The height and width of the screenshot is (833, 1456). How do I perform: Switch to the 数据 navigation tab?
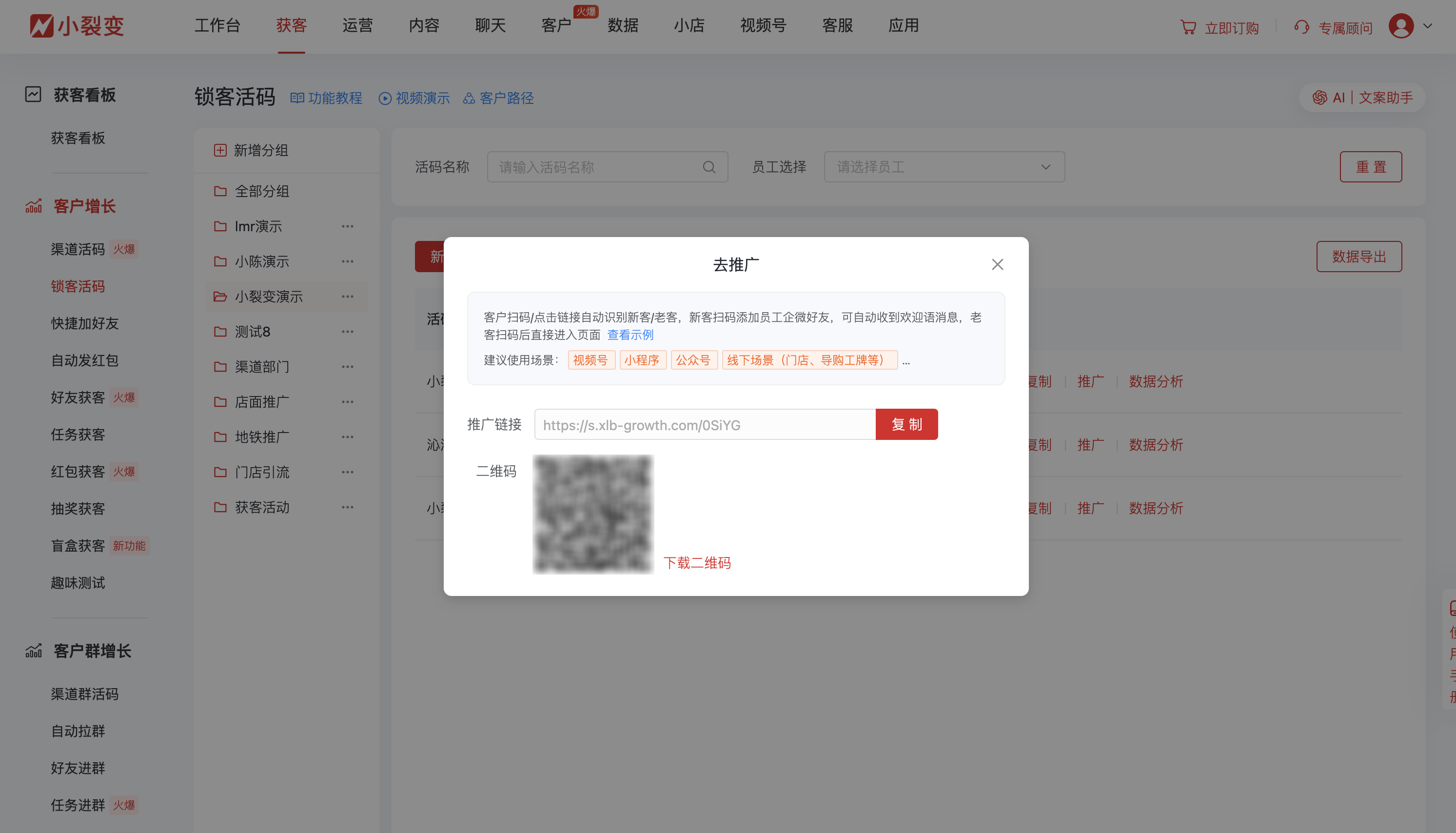[623, 26]
